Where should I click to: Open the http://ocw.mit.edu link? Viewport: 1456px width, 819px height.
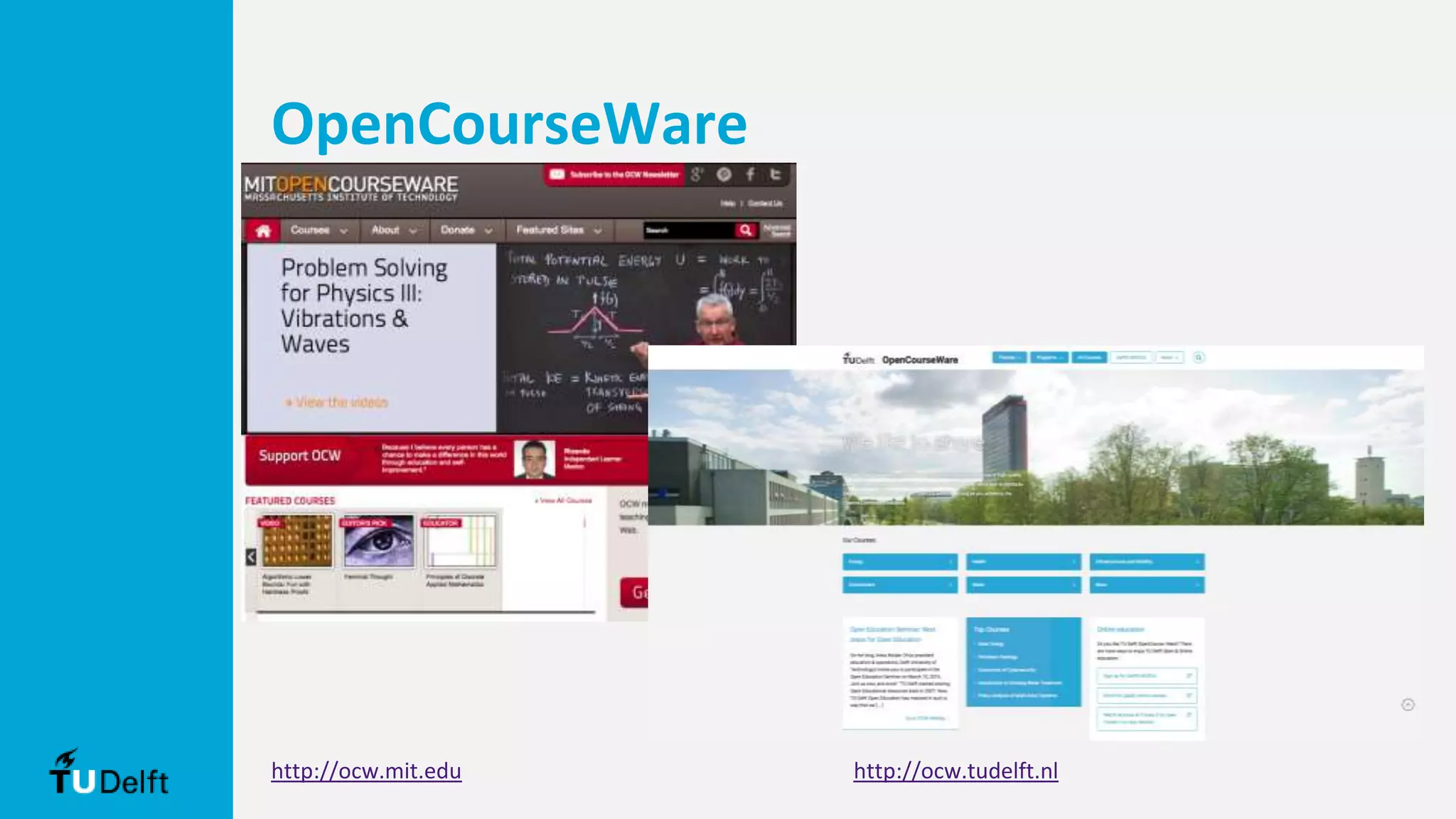pos(366,771)
